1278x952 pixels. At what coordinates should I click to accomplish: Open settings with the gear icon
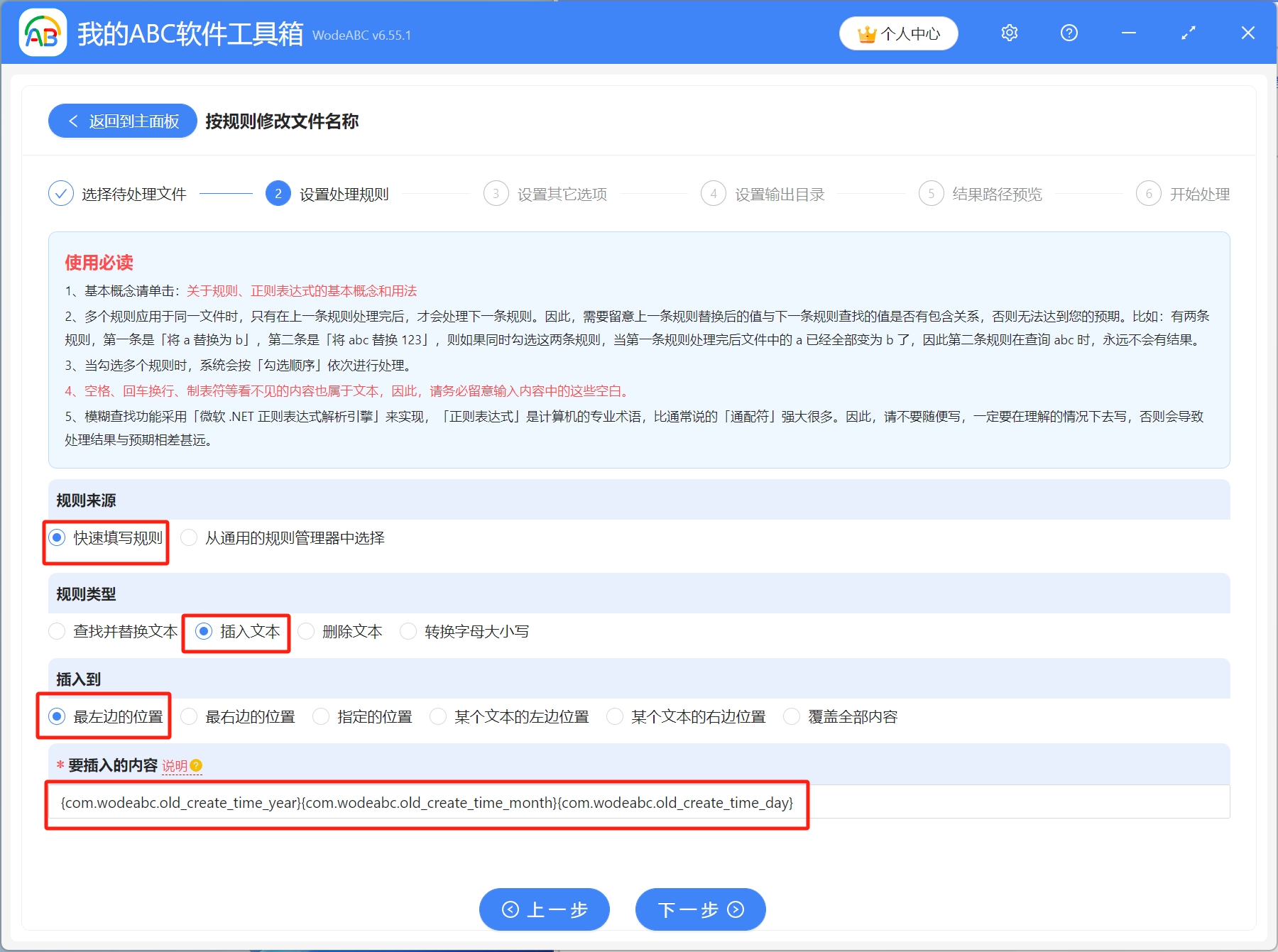pyautogui.click(x=1008, y=33)
